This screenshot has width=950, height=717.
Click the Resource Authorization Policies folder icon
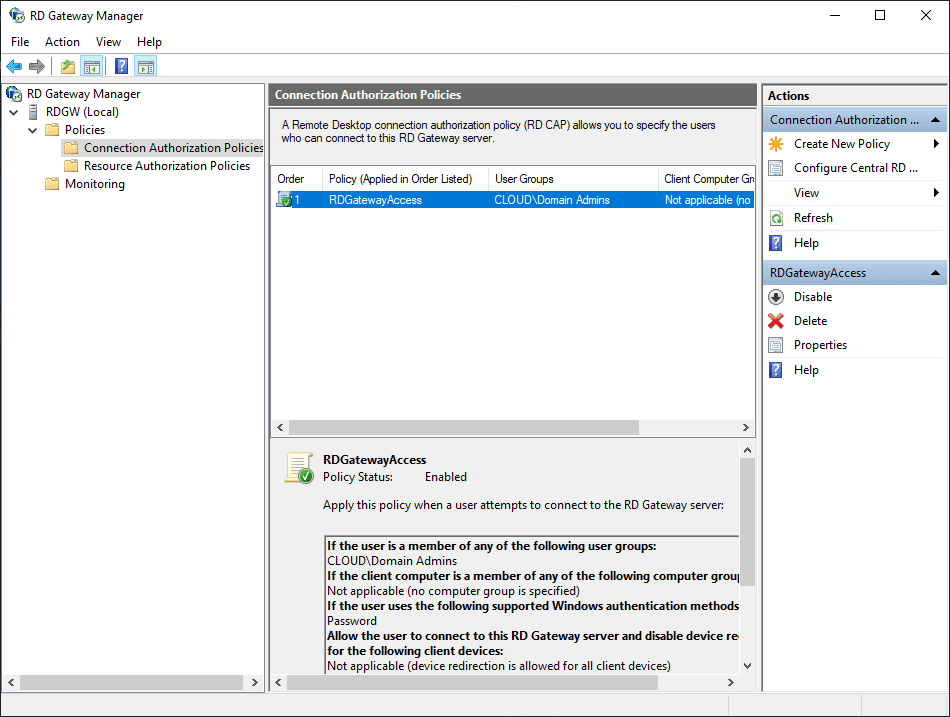tap(71, 165)
